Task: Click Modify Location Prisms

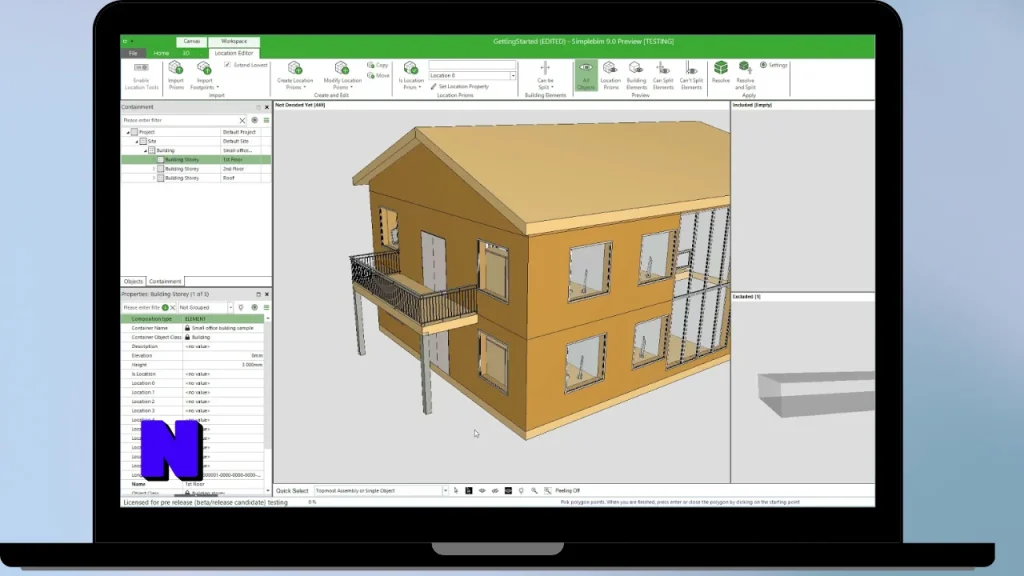Action: (342, 76)
